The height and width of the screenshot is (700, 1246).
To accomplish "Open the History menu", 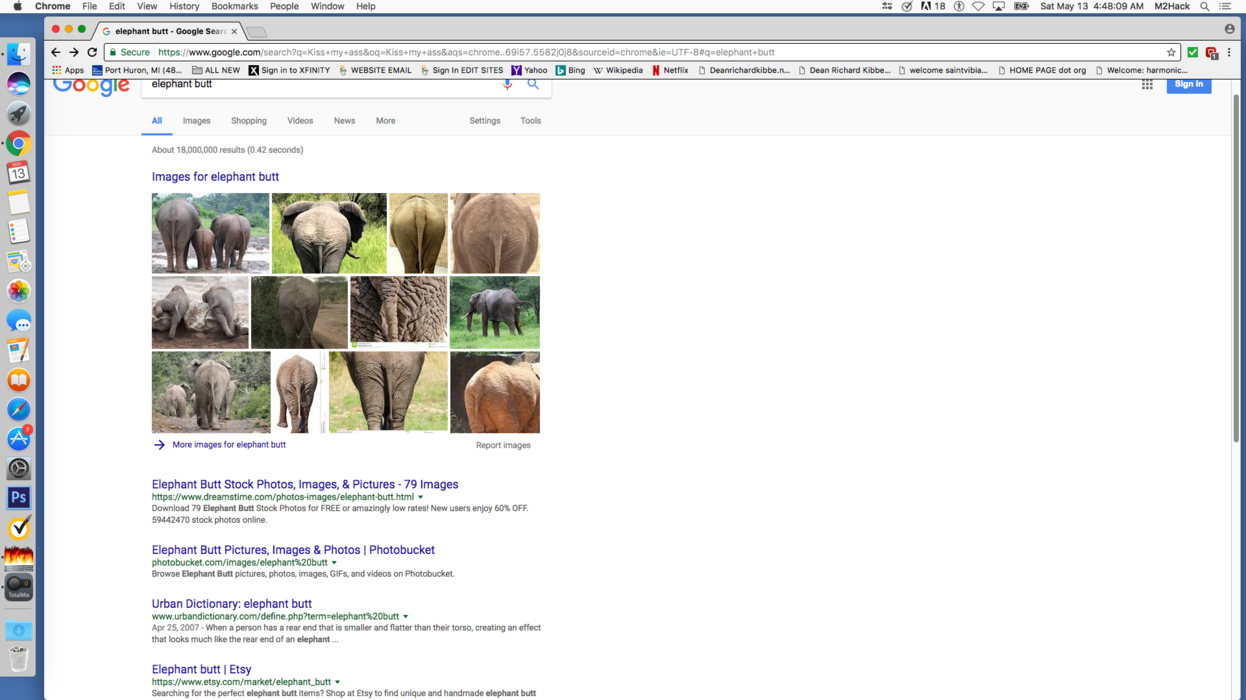I will tap(184, 6).
